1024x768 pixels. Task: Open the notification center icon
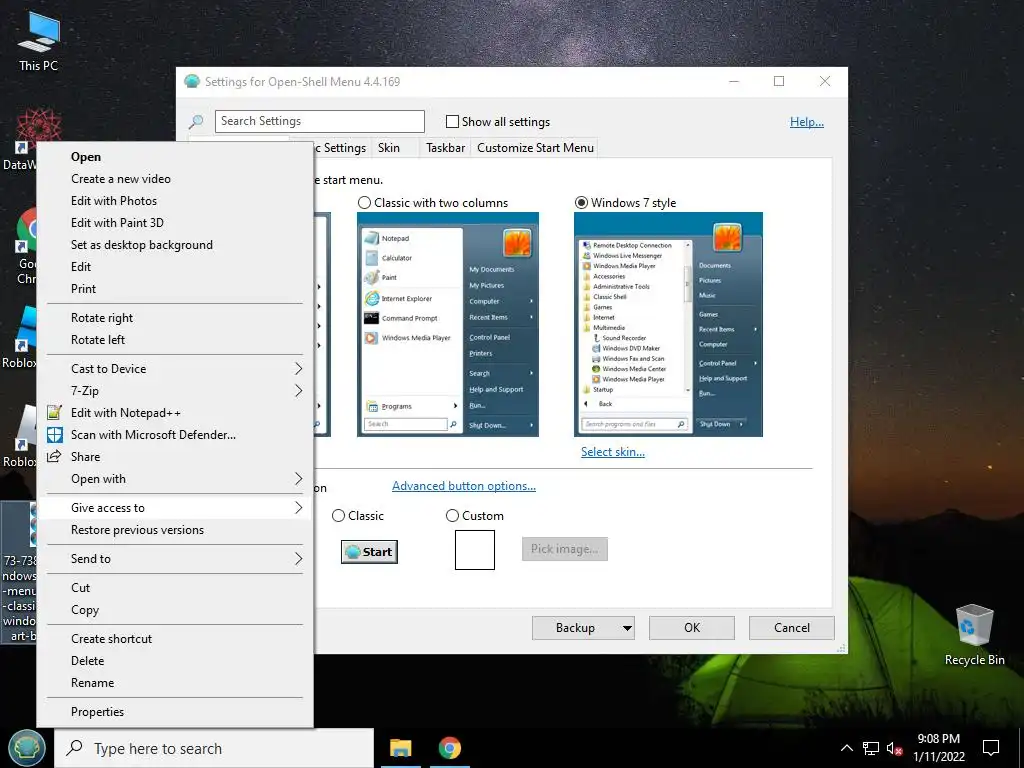click(991, 748)
